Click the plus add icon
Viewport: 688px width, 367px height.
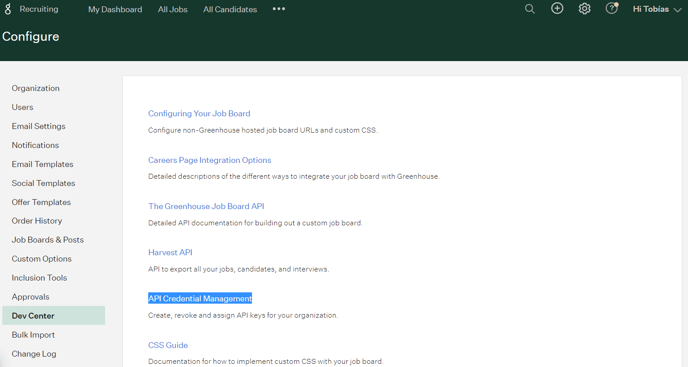pyautogui.click(x=557, y=8)
